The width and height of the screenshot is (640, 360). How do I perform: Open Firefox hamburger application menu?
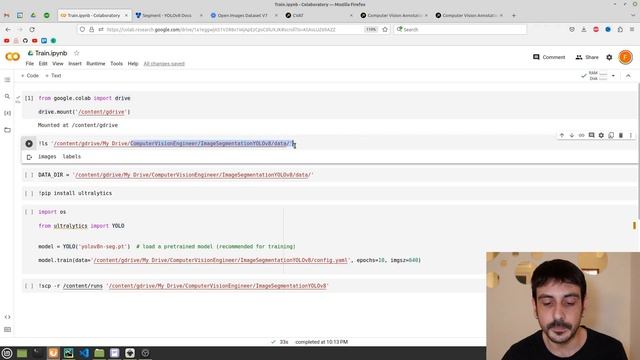(x=632, y=29)
